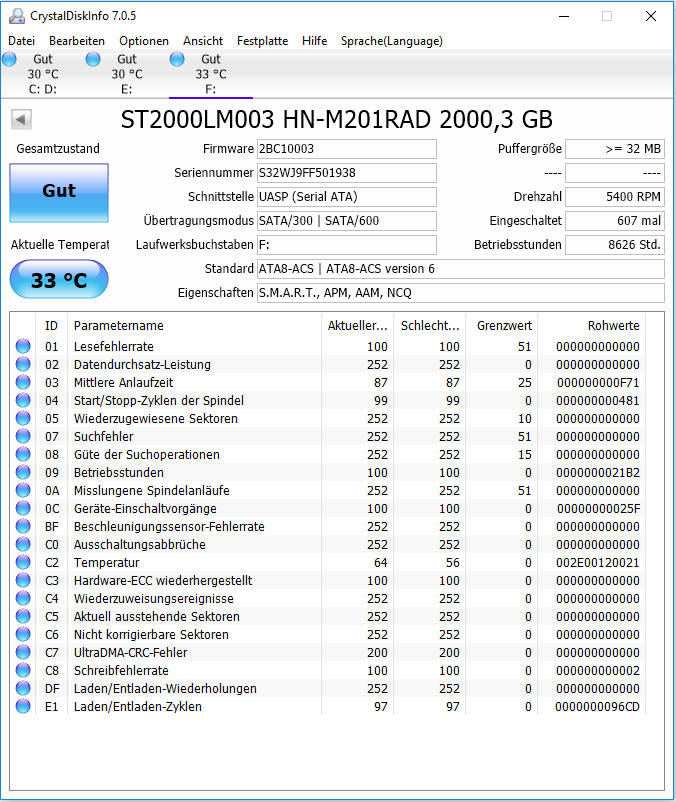Click the status icon for Lesefehlerrate

[23, 346]
